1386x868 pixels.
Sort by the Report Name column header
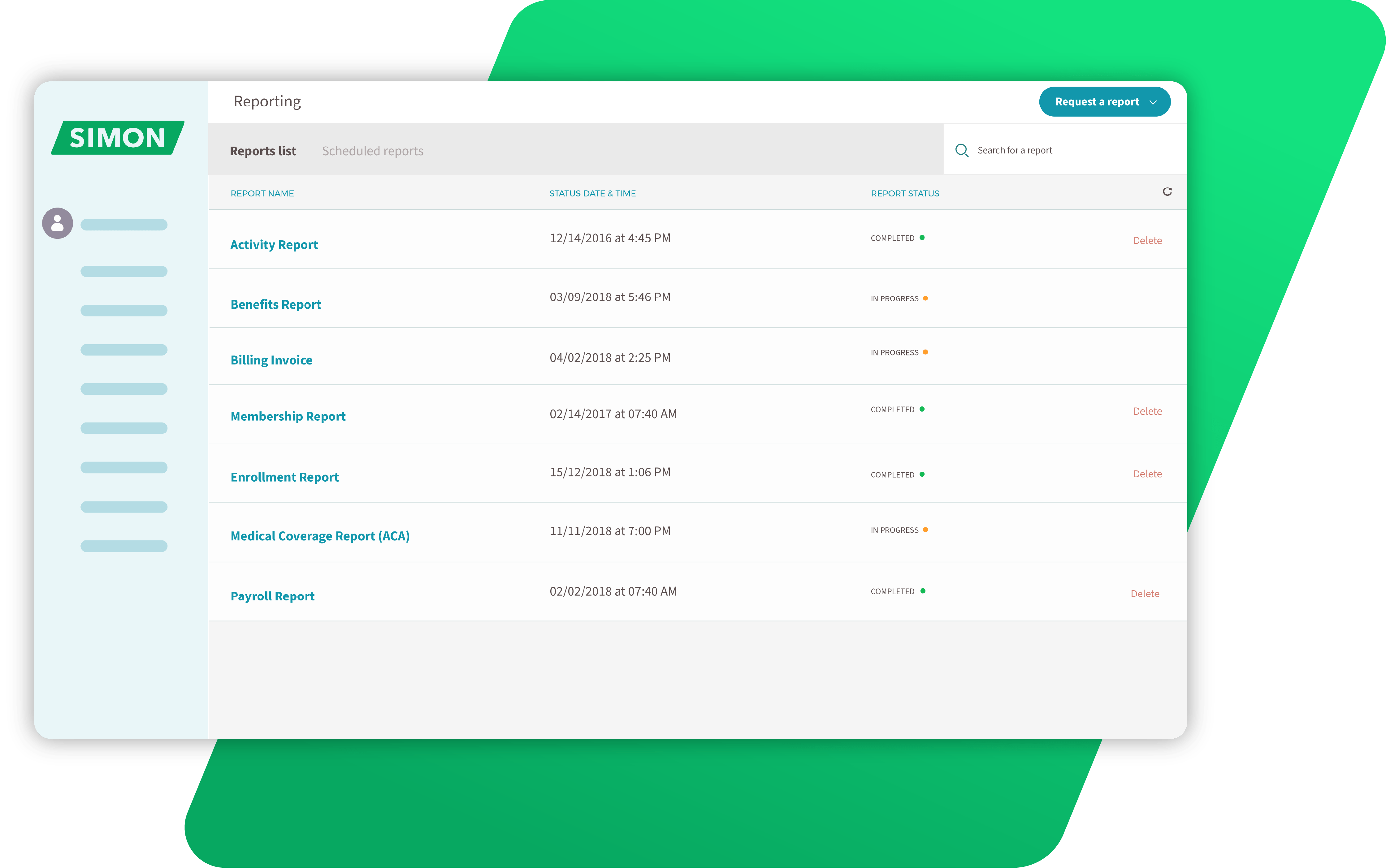(262, 193)
